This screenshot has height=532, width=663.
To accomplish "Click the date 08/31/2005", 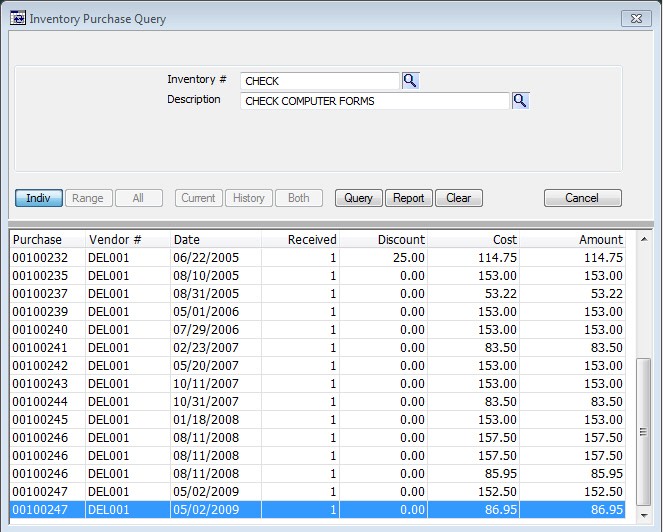I will pos(206,293).
